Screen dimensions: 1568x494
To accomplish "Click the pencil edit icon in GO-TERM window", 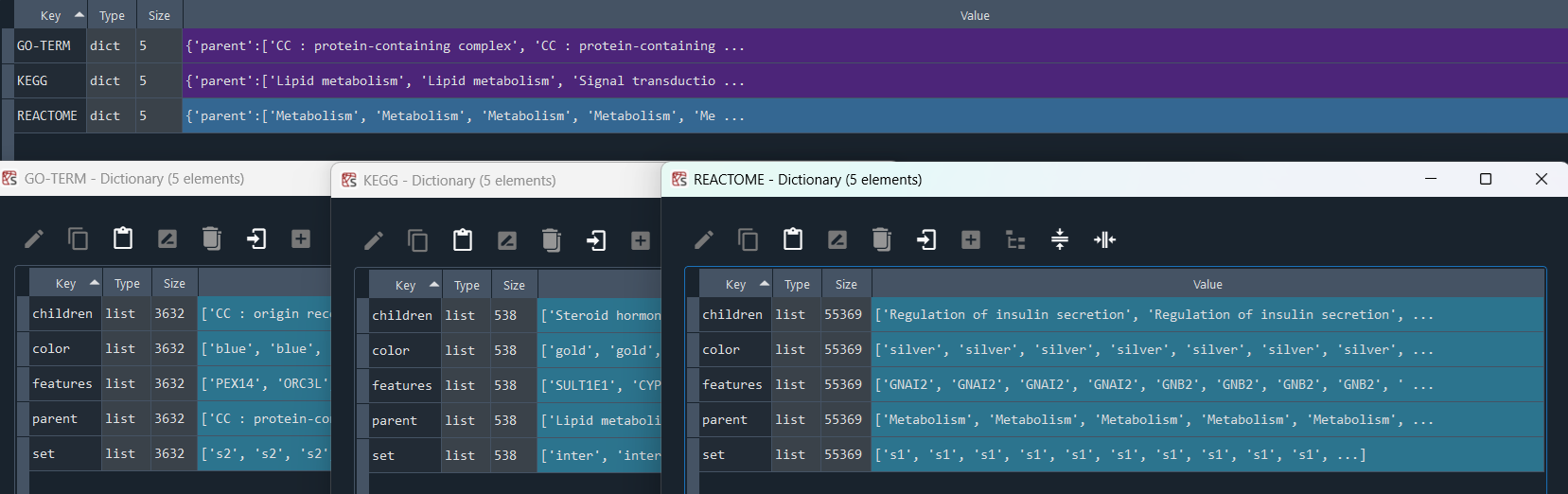I will click(x=34, y=238).
